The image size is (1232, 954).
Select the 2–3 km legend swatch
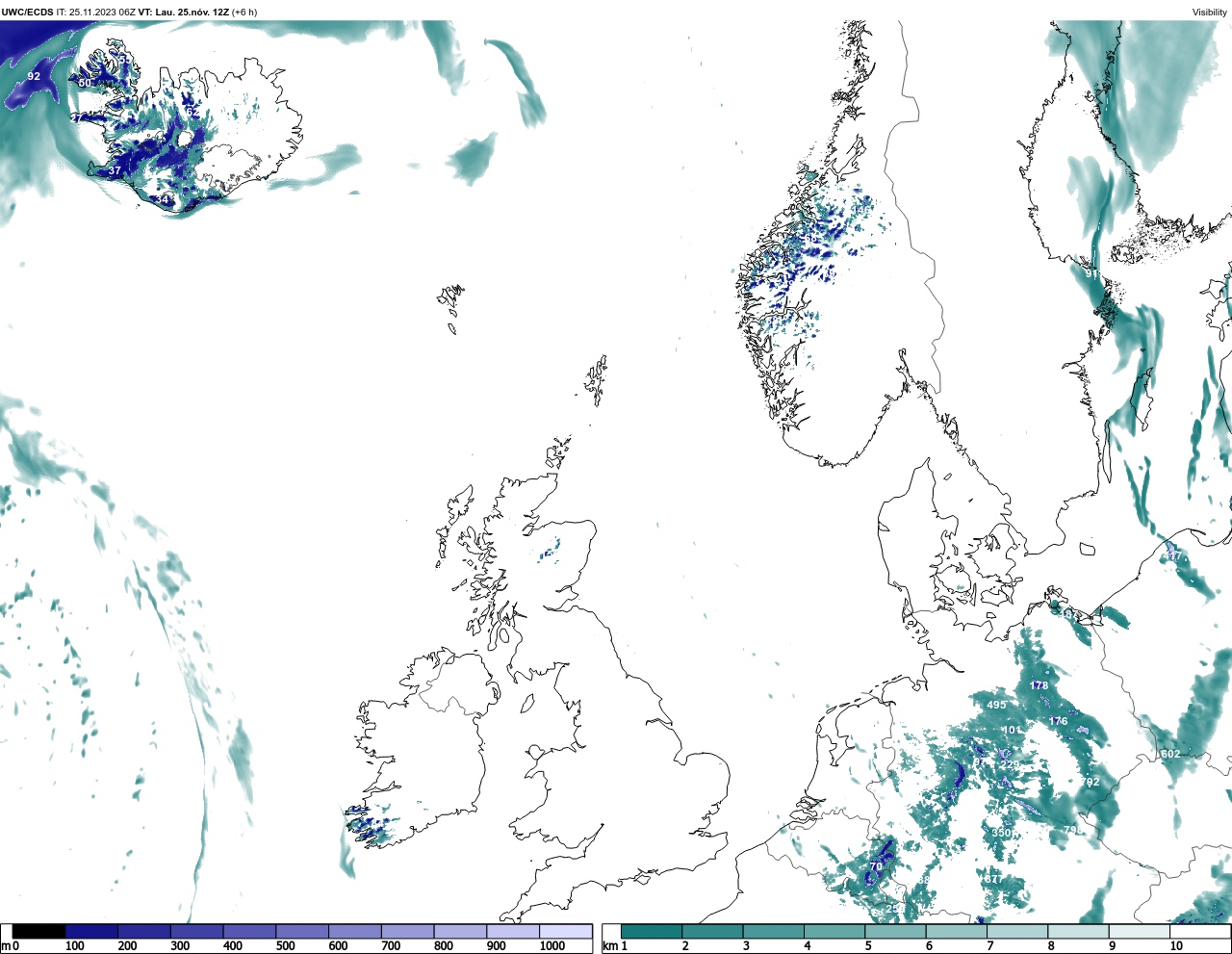[x=712, y=932]
